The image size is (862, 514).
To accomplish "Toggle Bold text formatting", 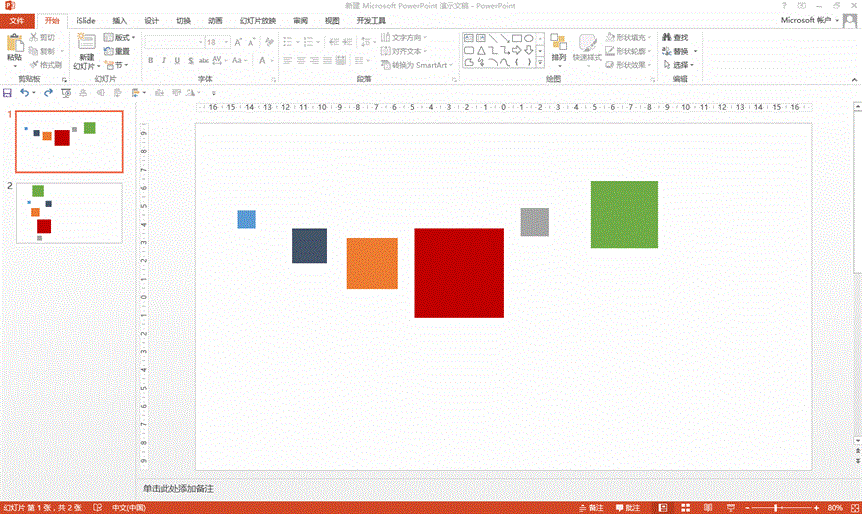I will click(150, 60).
